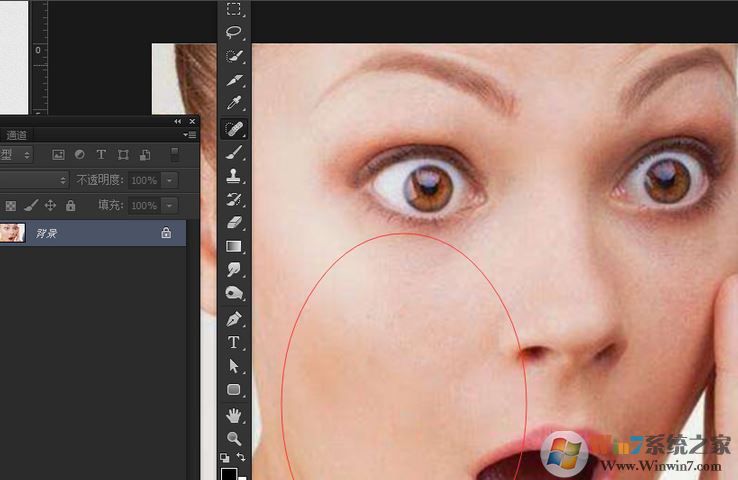The width and height of the screenshot is (738, 480).
Task: Select the Spot Healing Brush tool
Action: tap(233, 129)
